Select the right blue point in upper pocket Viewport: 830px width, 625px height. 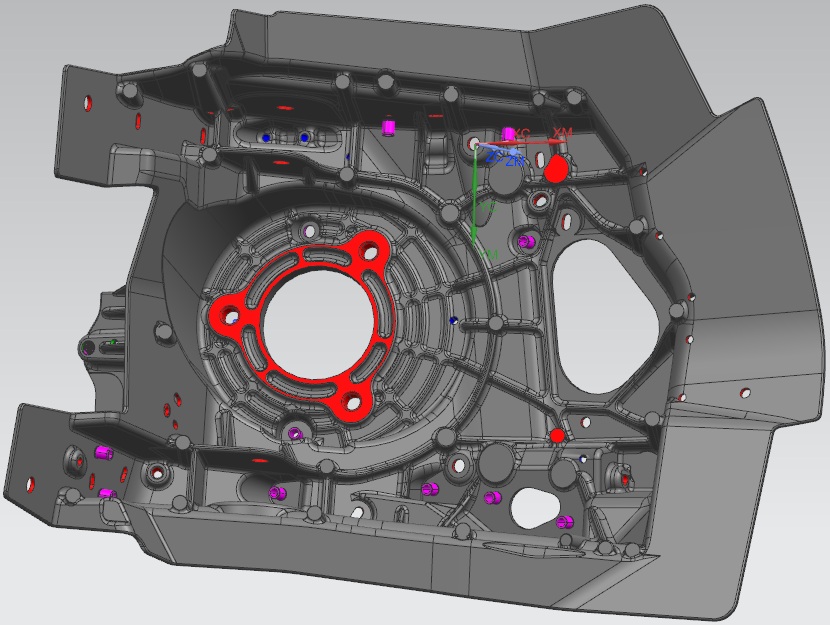click(304, 137)
